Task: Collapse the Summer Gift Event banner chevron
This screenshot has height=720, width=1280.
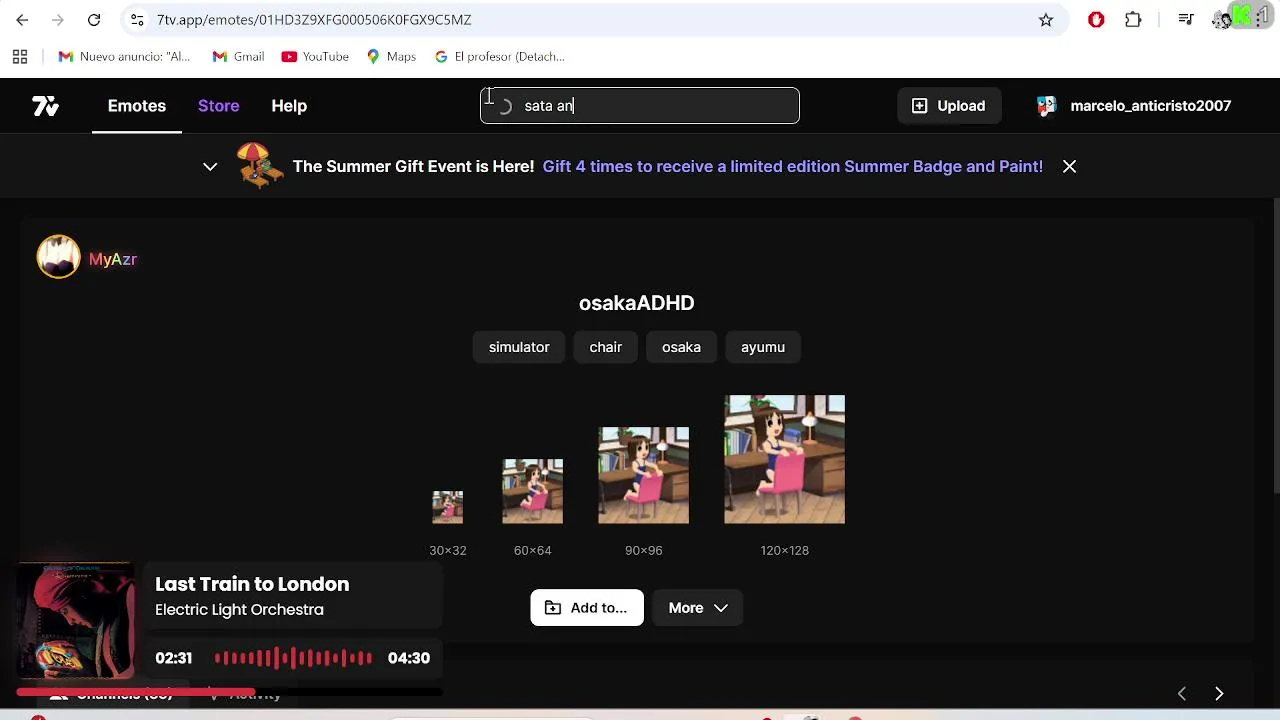Action: click(x=210, y=167)
